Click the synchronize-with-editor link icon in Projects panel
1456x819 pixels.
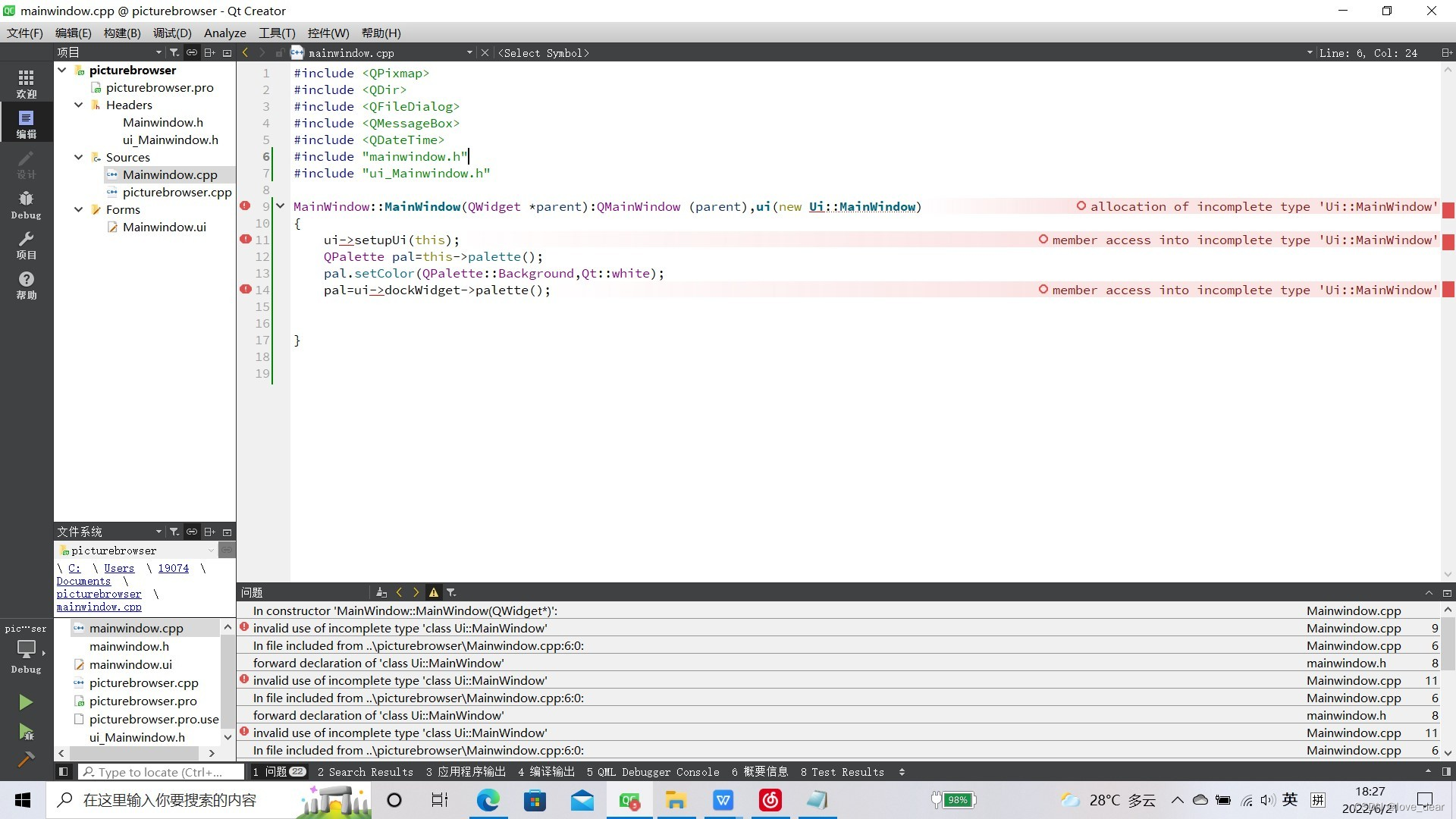pyautogui.click(x=191, y=52)
